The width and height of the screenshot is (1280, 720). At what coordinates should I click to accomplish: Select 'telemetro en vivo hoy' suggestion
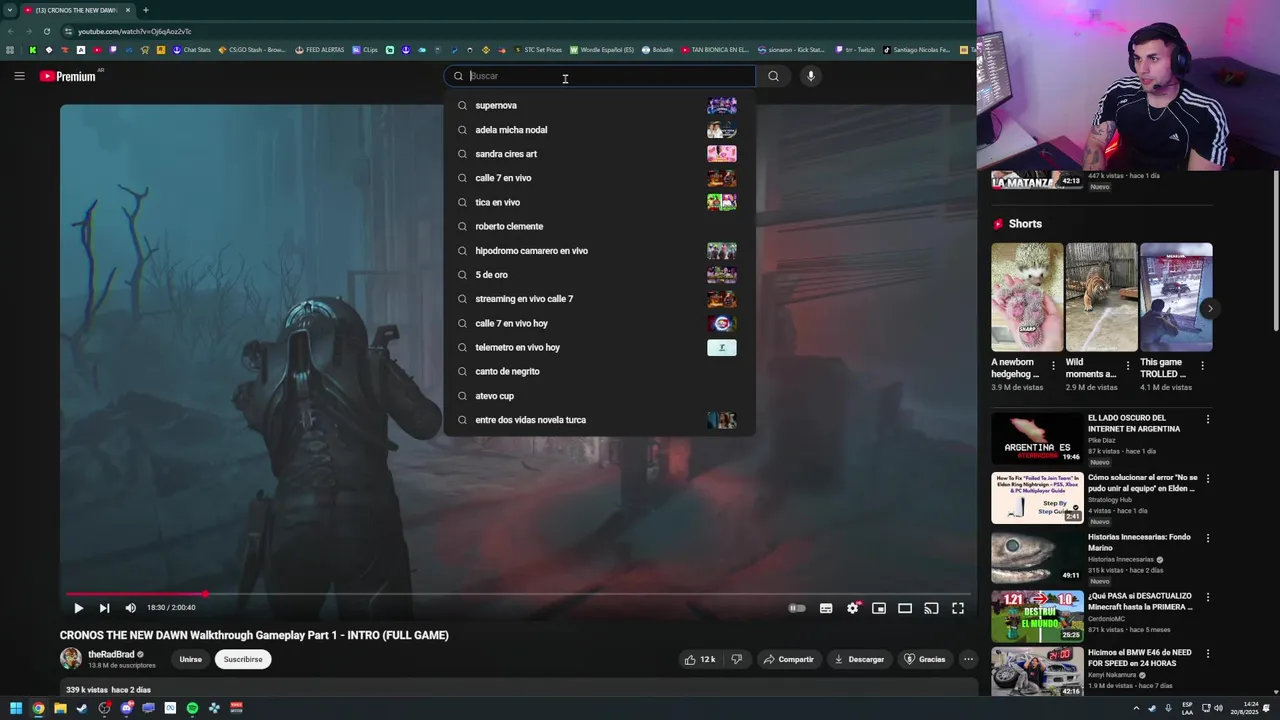point(599,347)
